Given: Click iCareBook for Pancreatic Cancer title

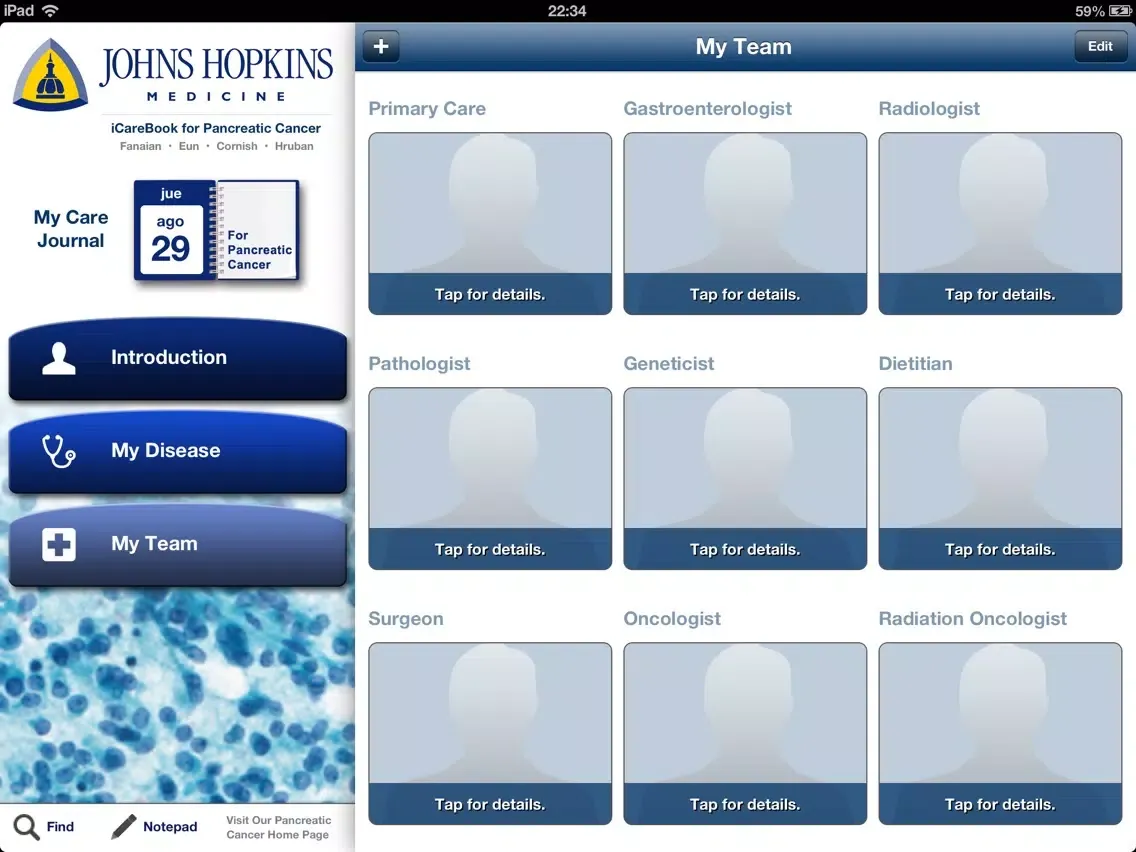Looking at the screenshot, I should 216,128.
